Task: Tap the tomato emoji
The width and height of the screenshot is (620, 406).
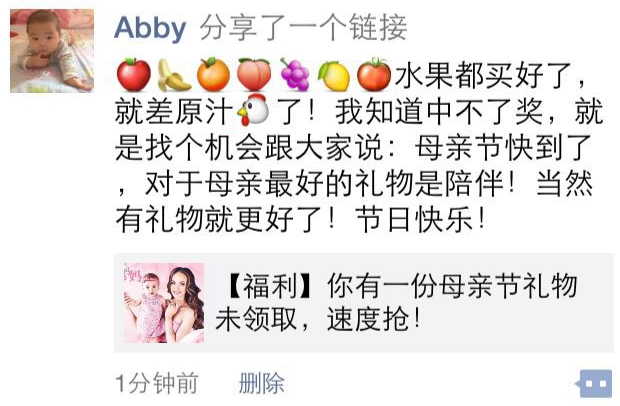Action: coord(374,75)
